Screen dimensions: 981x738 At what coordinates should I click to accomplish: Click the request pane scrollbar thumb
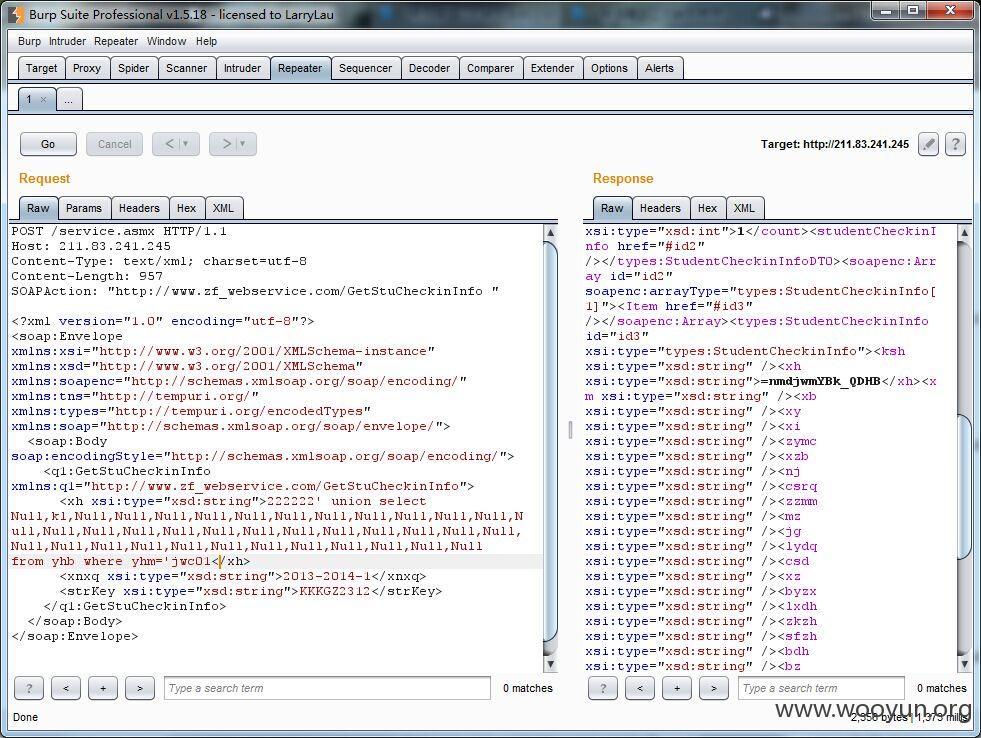coord(550,441)
